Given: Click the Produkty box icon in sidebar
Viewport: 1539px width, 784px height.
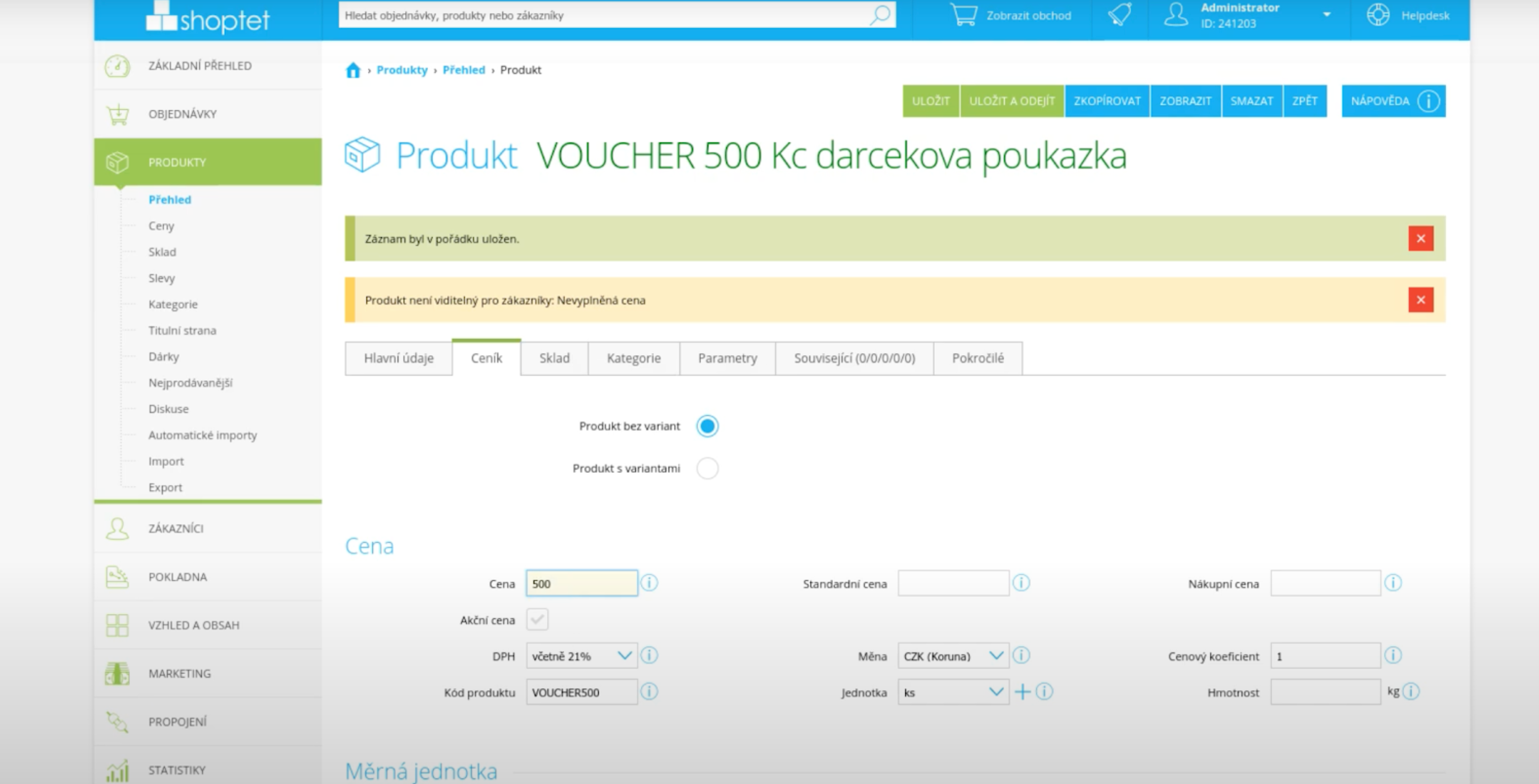Looking at the screenshot, I should [x=117, y=162].
